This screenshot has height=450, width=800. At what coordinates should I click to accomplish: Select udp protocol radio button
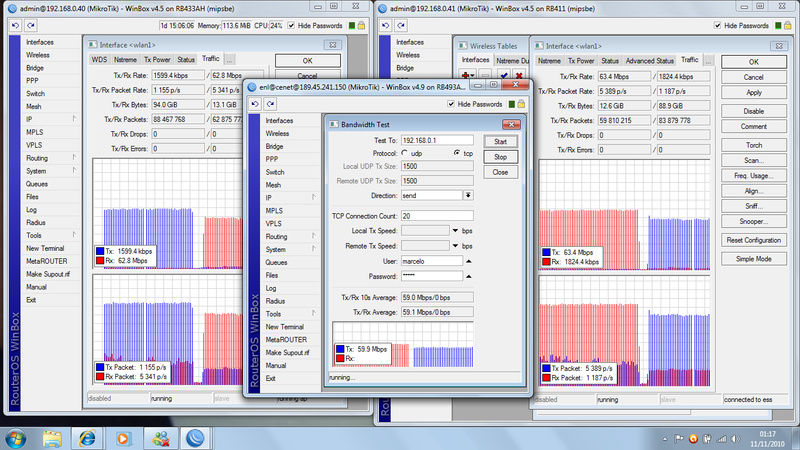[405, 153]
